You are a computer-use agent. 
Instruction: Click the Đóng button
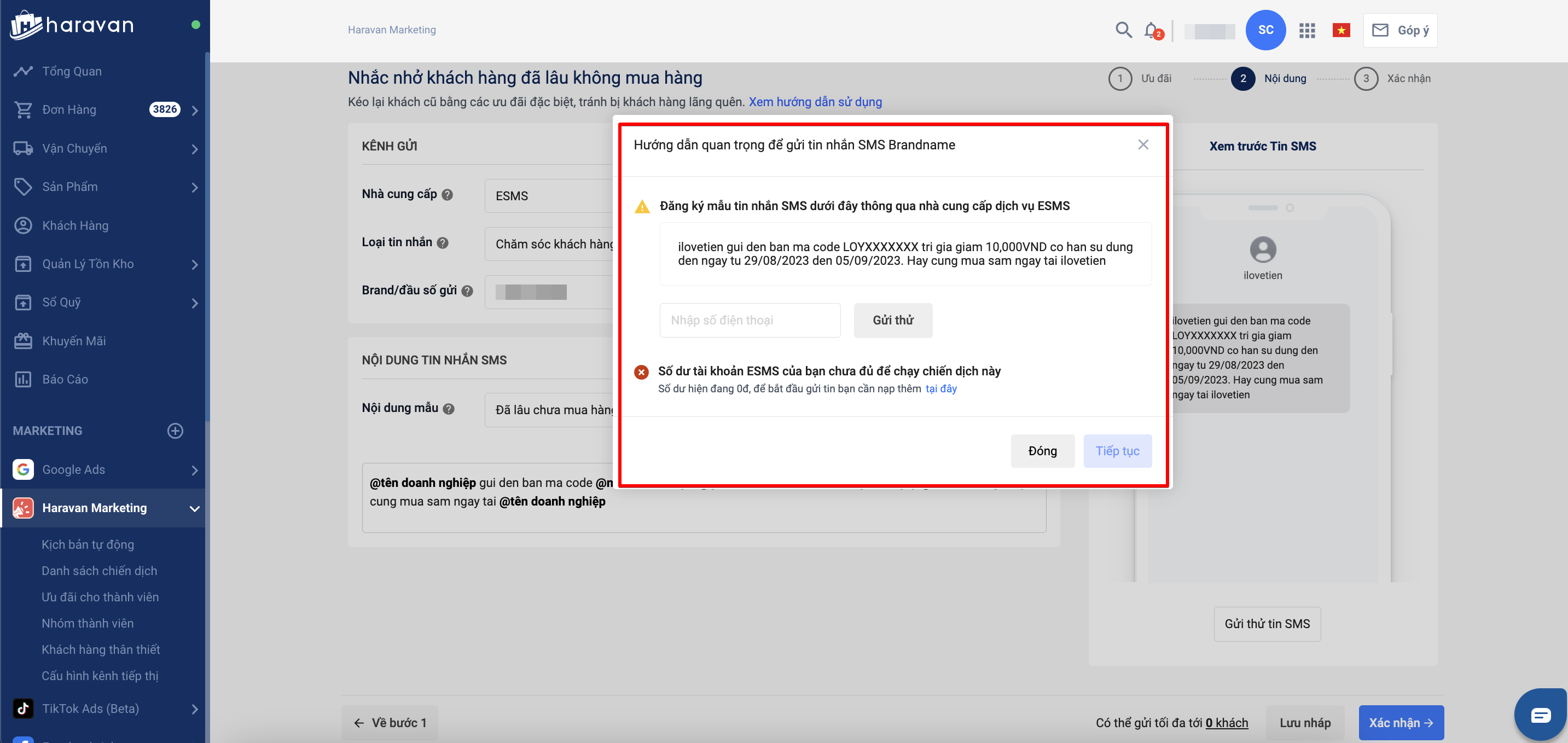1042,451
